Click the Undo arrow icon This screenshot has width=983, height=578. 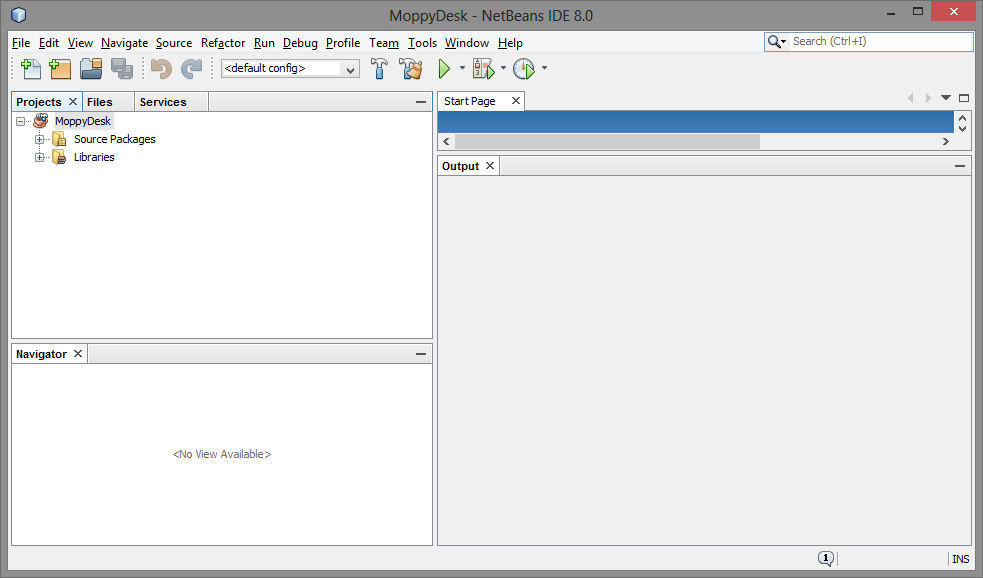pyautogui.click(x=161, y=68)
